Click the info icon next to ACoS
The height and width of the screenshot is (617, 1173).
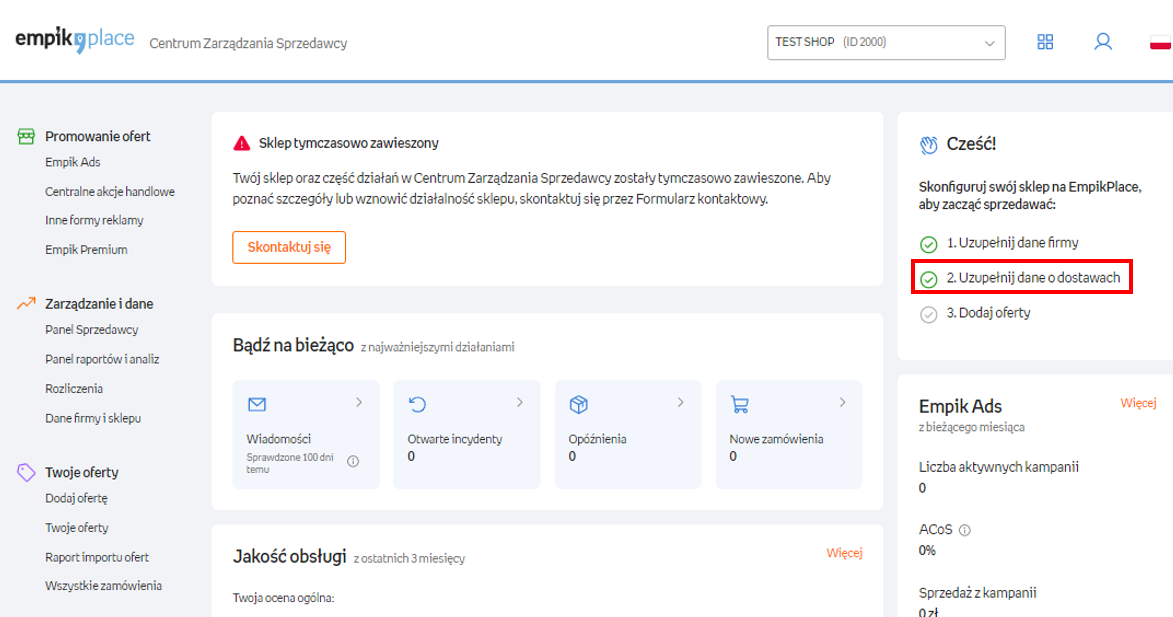click(x=964, y=530)
